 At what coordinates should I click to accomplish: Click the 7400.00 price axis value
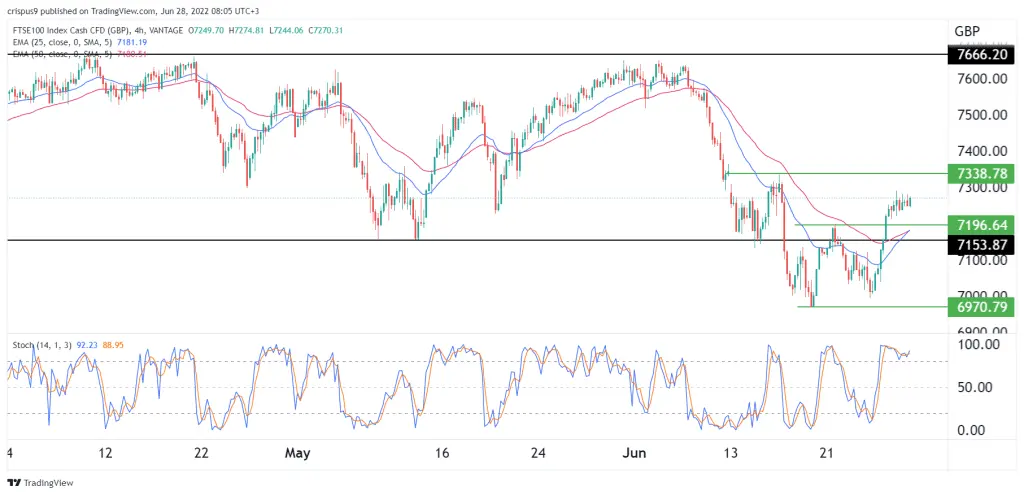[980, 152]
